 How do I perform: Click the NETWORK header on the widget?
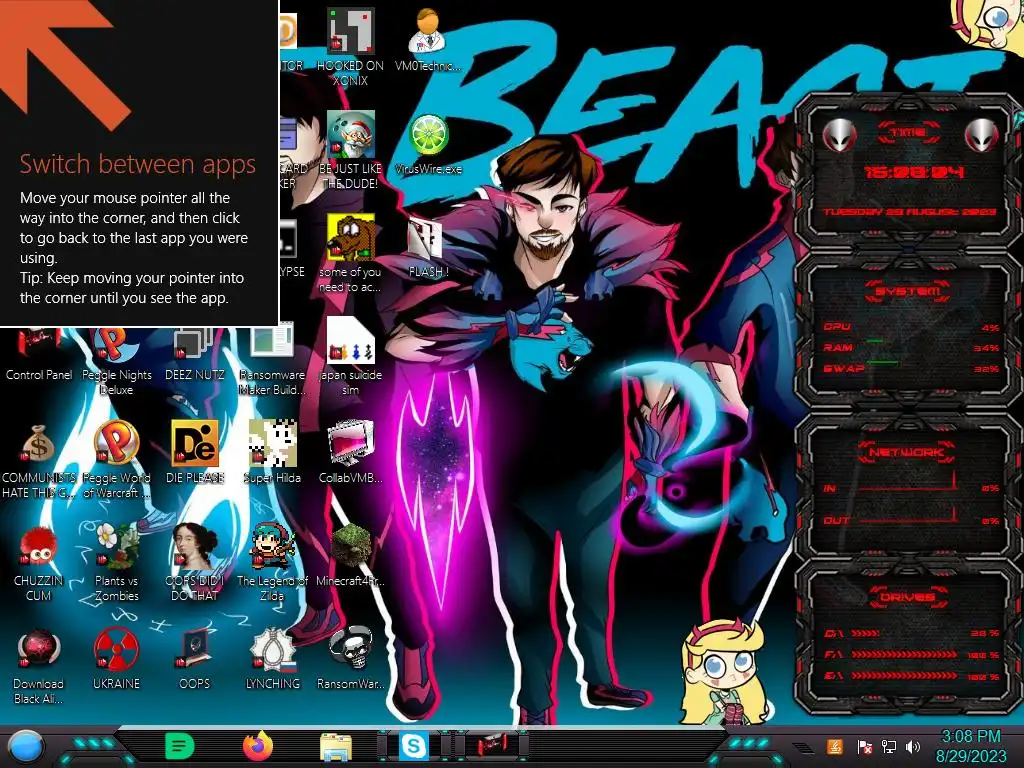(906, 452)
